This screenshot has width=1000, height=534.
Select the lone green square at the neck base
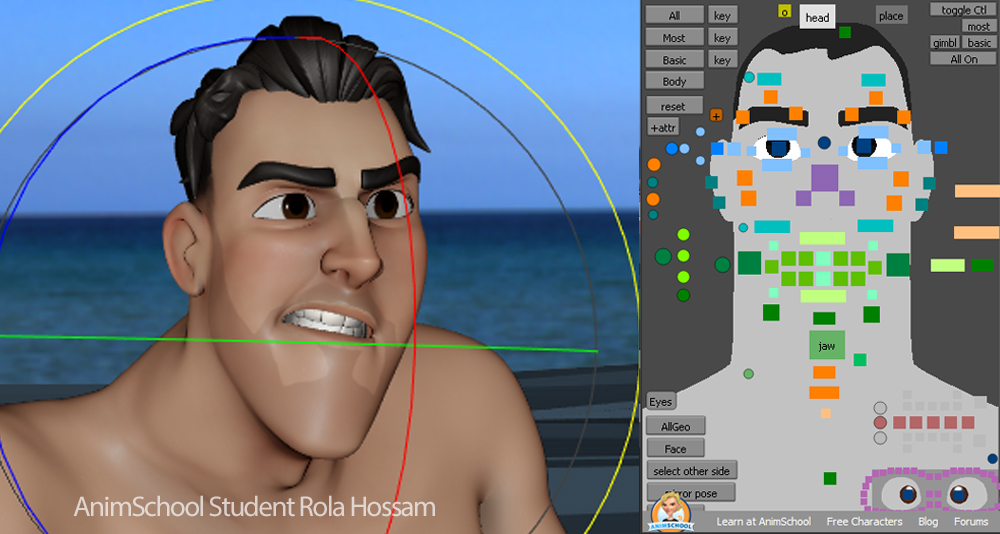[830, 478]
